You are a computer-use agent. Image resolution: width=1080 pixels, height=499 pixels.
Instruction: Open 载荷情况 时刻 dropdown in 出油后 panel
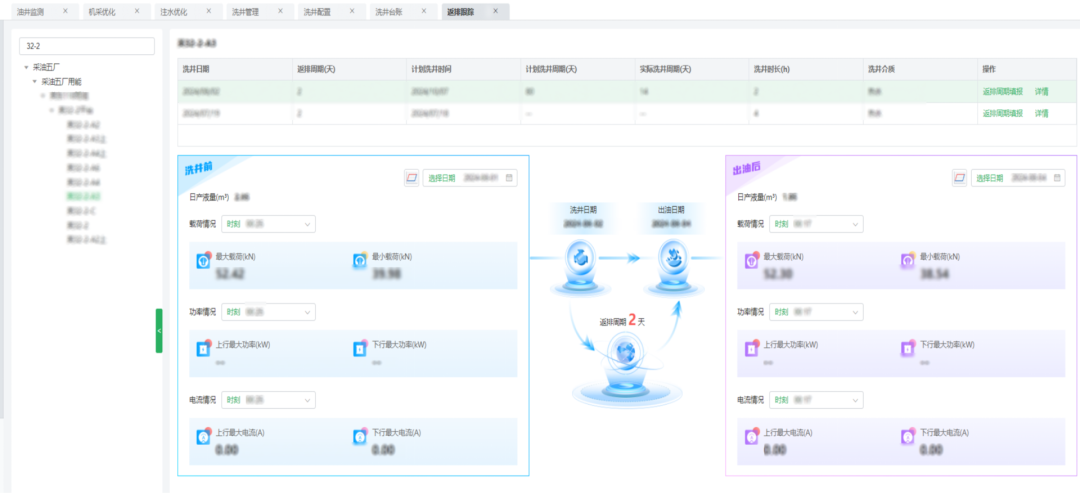pyautogui.click(x=816, y=224)
